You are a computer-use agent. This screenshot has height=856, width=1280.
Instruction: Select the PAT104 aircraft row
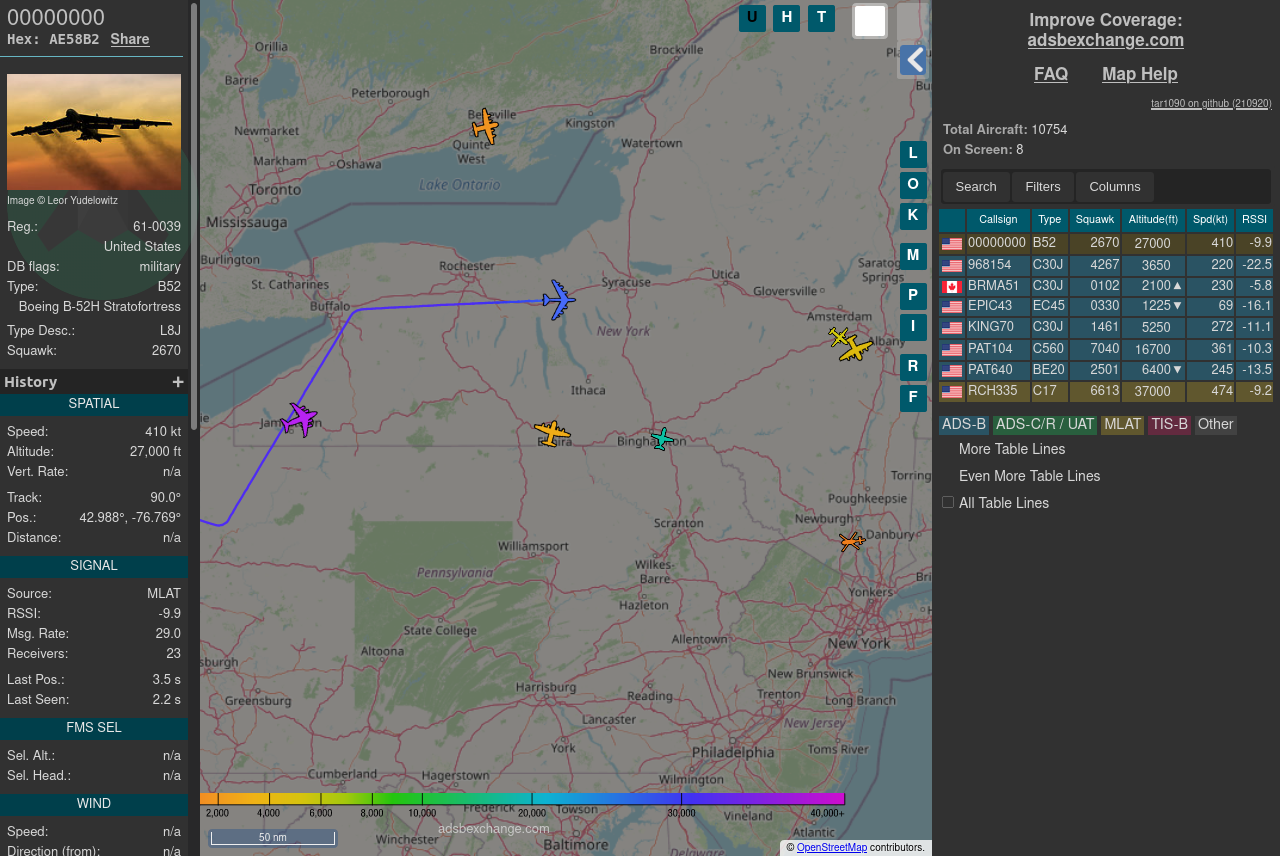pyautogui.click(x=1106, y=349)
